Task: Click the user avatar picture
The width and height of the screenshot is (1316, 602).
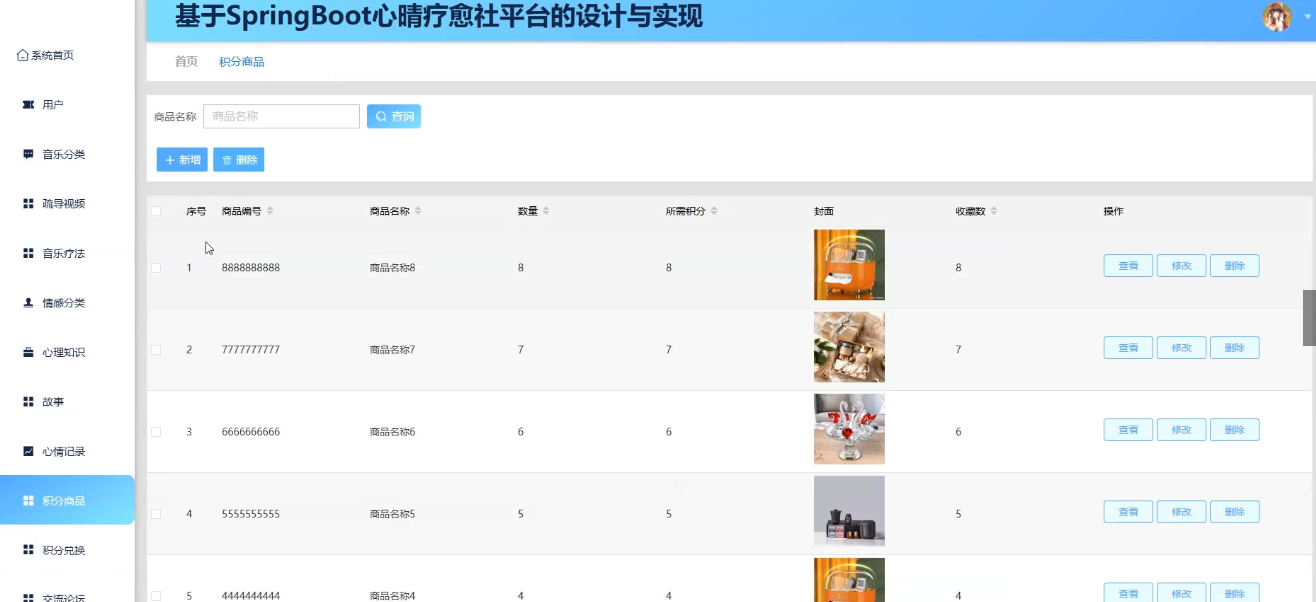Action: click(1278, 17)
